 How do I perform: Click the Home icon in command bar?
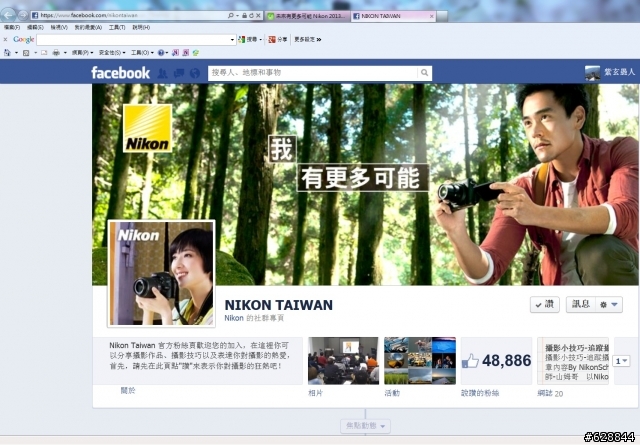click(7, 53)
